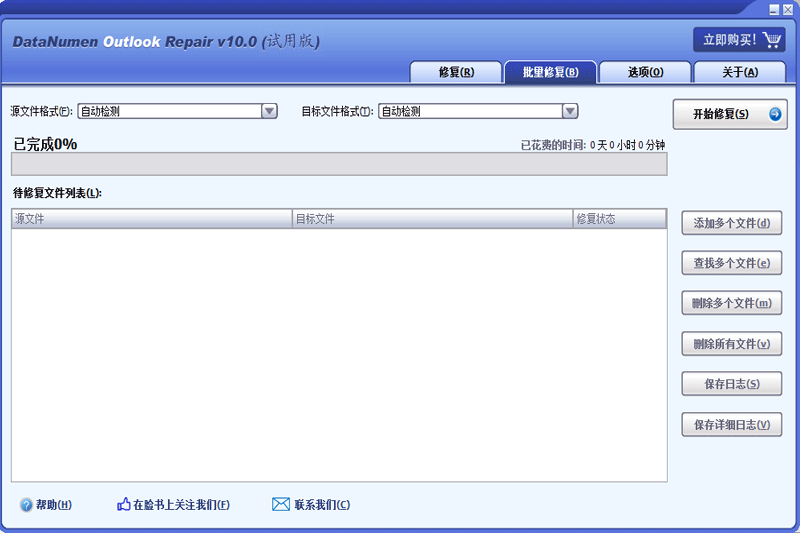Click the 目标文件 column header
Image resolution: width=800 pixels, height=533 pixels.
[x=433, y=219]
